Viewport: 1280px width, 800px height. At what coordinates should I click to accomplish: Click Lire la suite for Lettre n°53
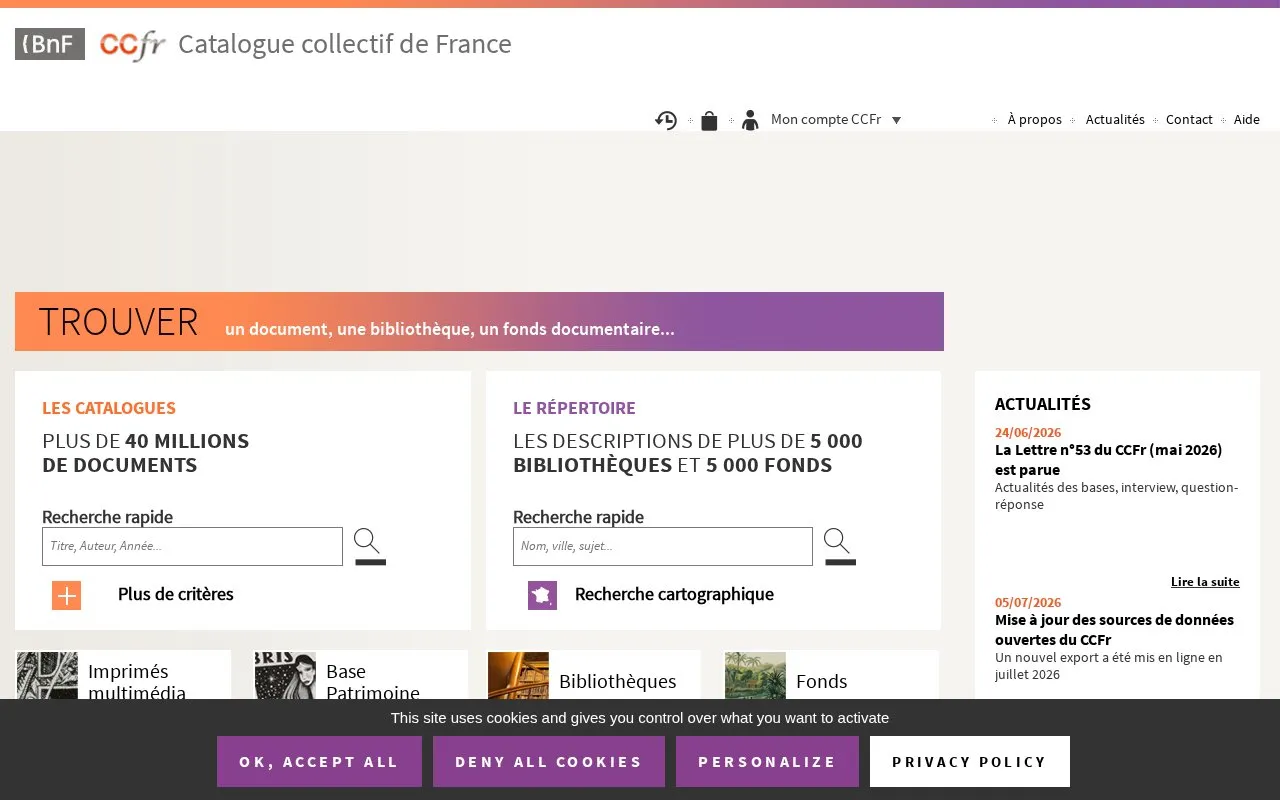pos(1205,582)
